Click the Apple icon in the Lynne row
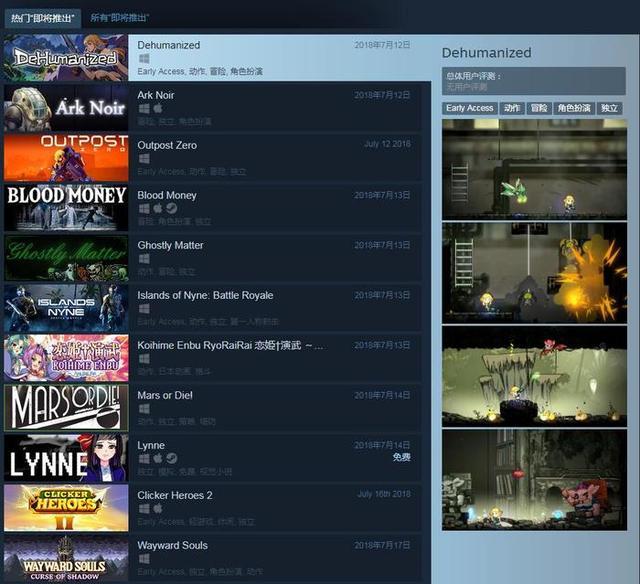This screenshot has height=584, width=640. 158,459
